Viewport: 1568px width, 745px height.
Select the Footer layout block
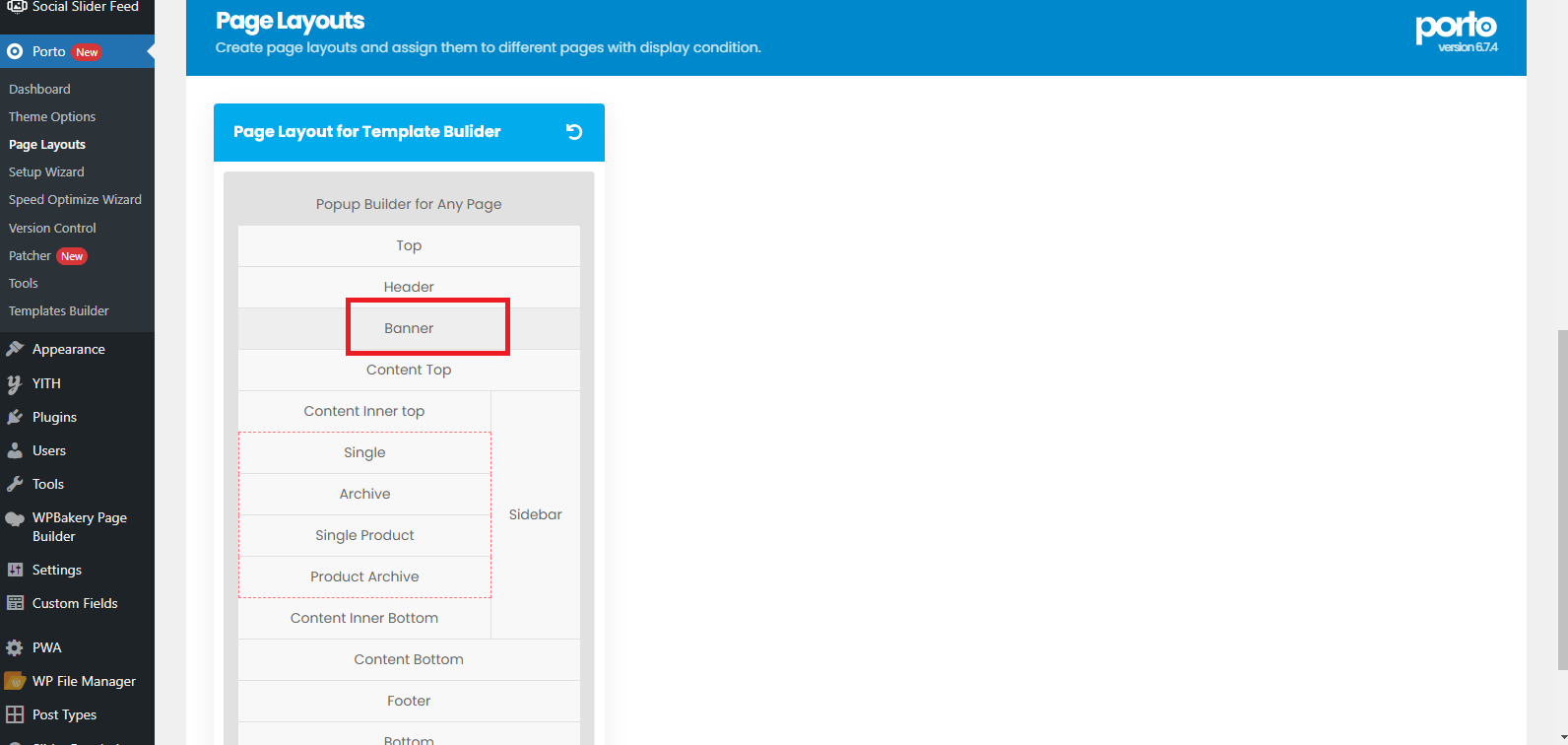(x=409, y=701)
